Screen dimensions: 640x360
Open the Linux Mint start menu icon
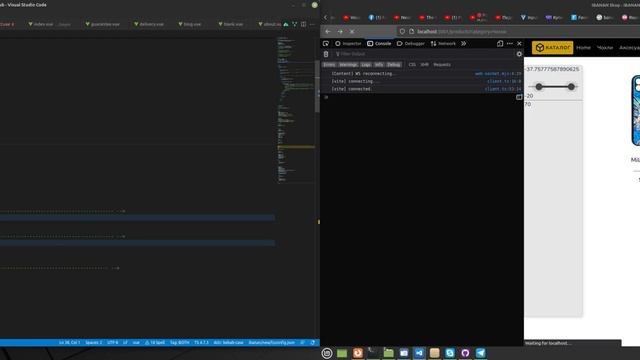(x=327, y=353)
